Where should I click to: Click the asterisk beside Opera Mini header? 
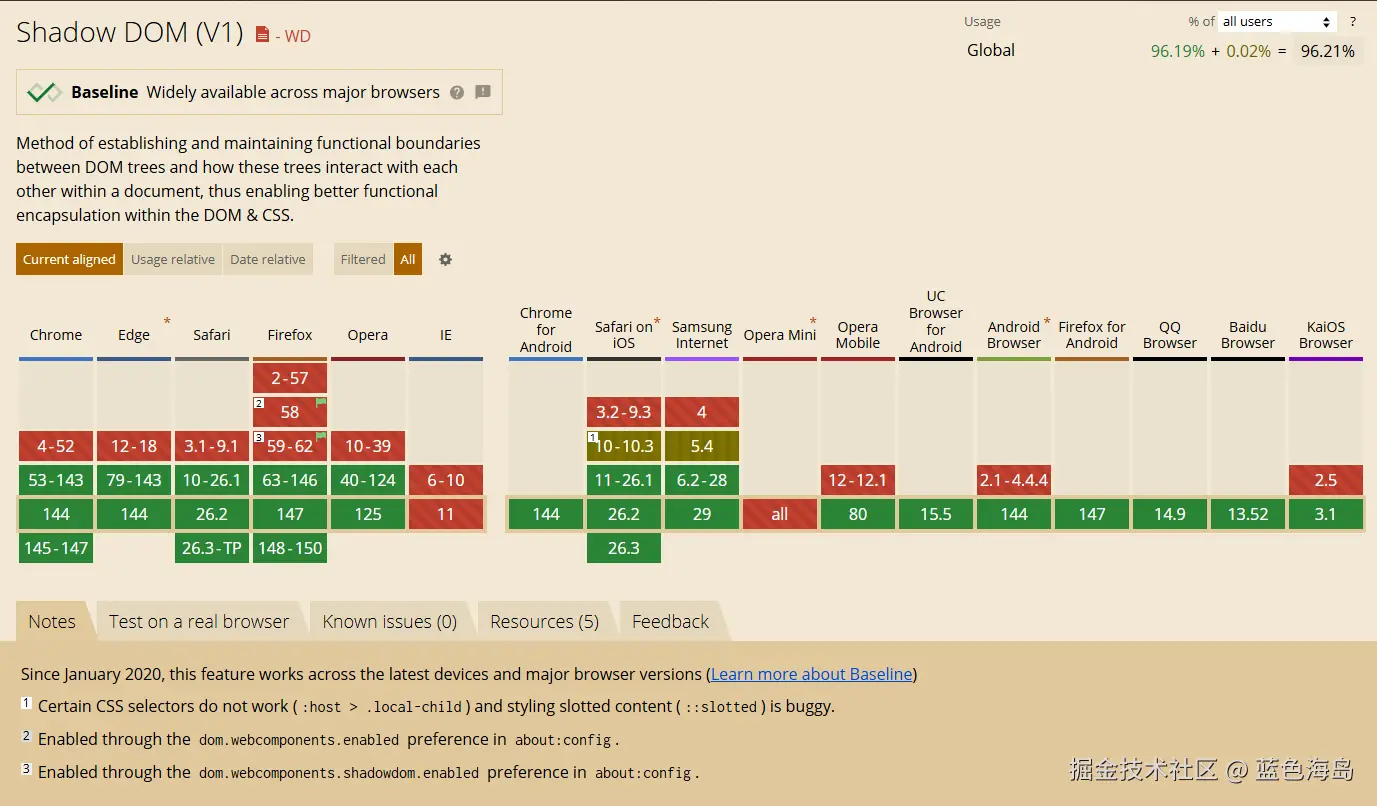[x=813, y=322]
